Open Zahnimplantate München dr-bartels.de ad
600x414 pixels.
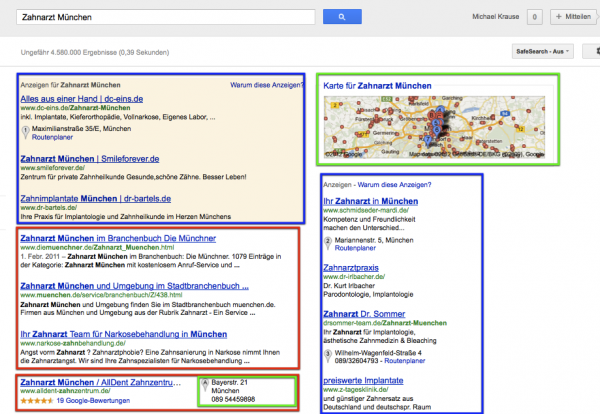(96, 199)
